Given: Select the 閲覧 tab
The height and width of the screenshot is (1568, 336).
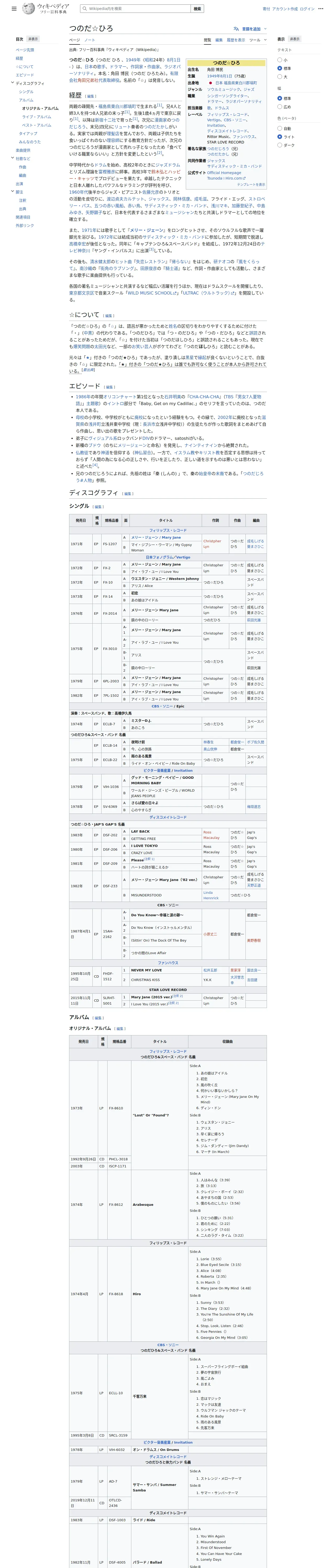Looking at the screenshot, I should click(x=207, y=40).
